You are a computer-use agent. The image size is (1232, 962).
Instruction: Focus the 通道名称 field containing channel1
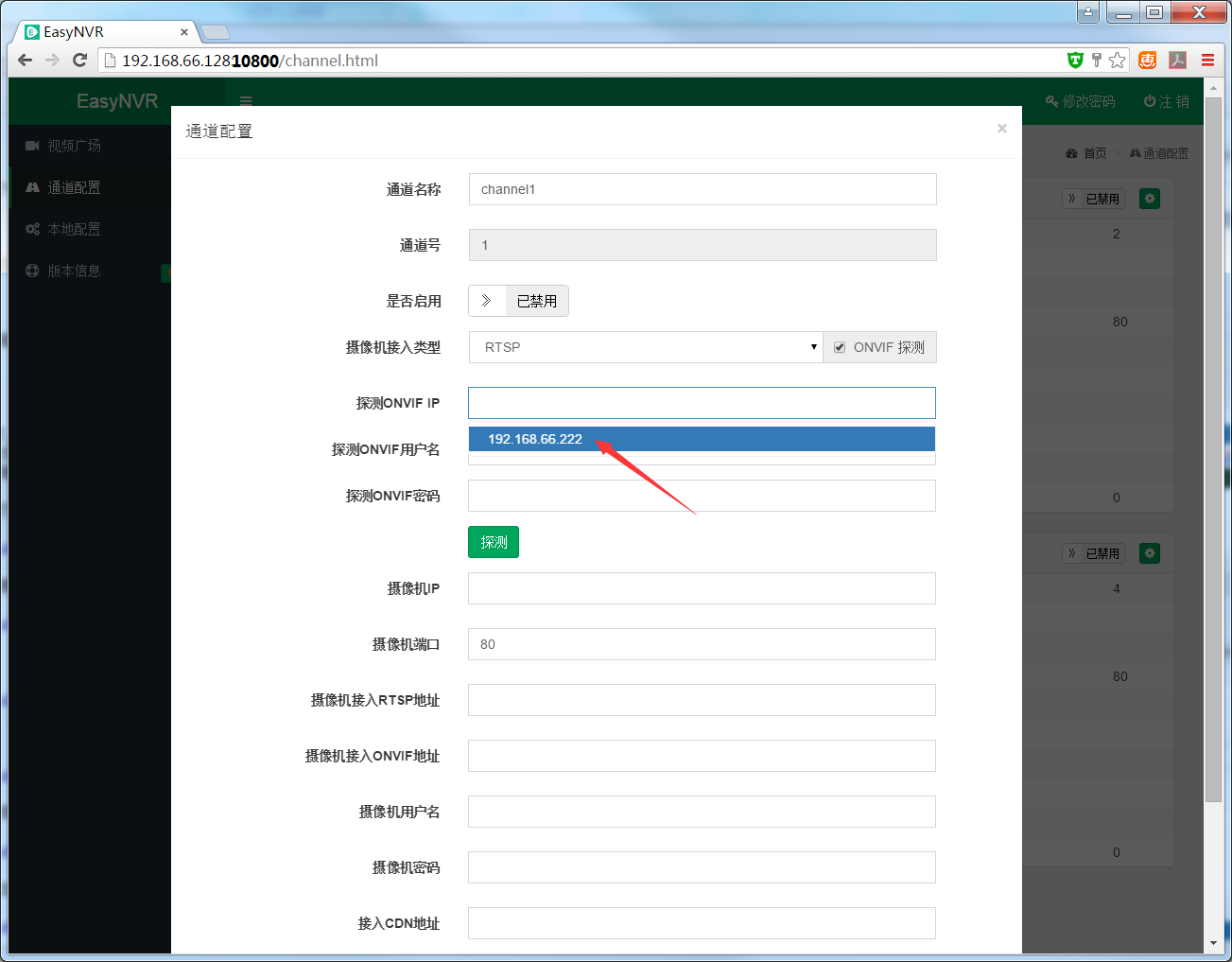click(703, 189)
